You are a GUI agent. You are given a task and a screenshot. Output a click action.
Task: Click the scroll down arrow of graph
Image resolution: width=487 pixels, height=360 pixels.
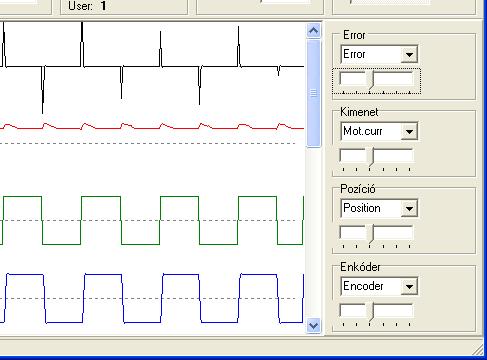pos(313,325)
